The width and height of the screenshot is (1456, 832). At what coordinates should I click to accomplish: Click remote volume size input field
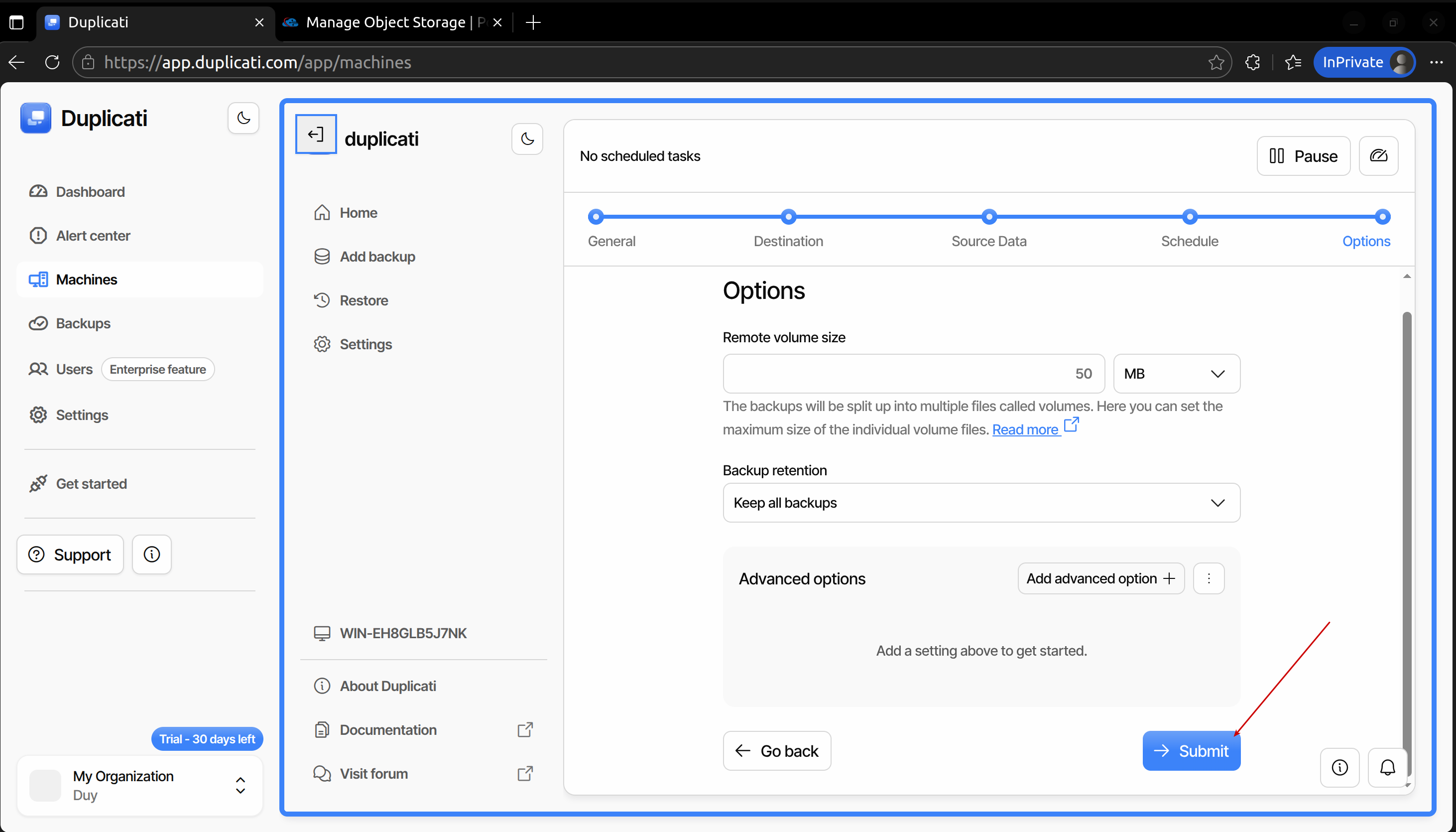(913, 374)
